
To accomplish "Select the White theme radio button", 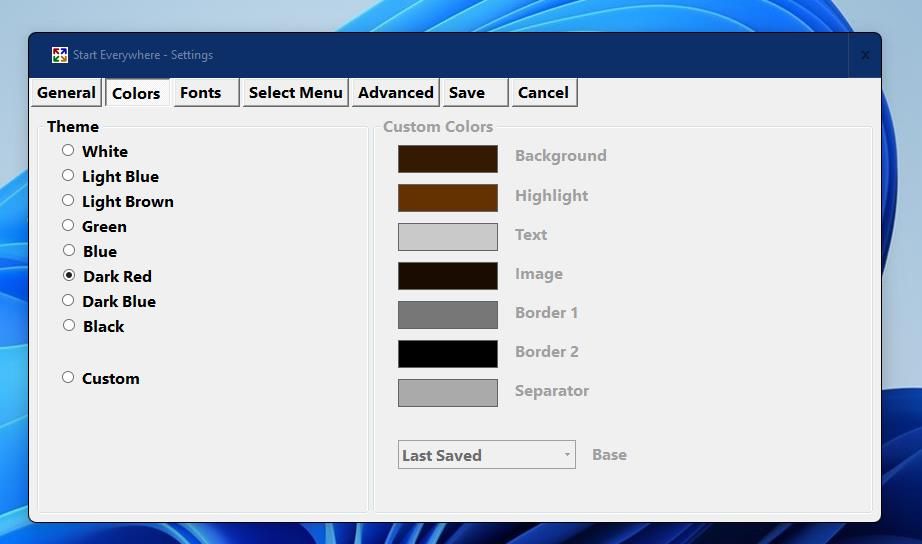I will coord(68,151).
